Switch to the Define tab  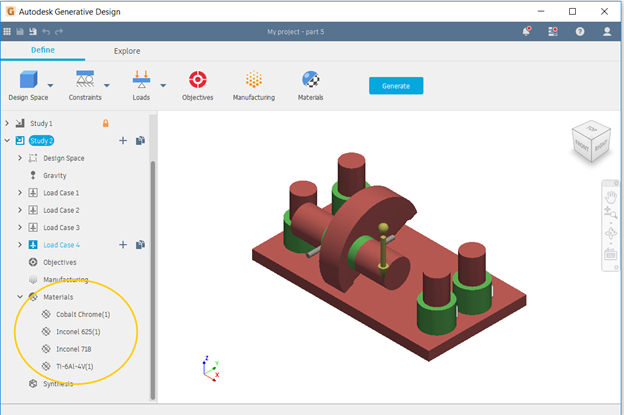click(43, 50)
